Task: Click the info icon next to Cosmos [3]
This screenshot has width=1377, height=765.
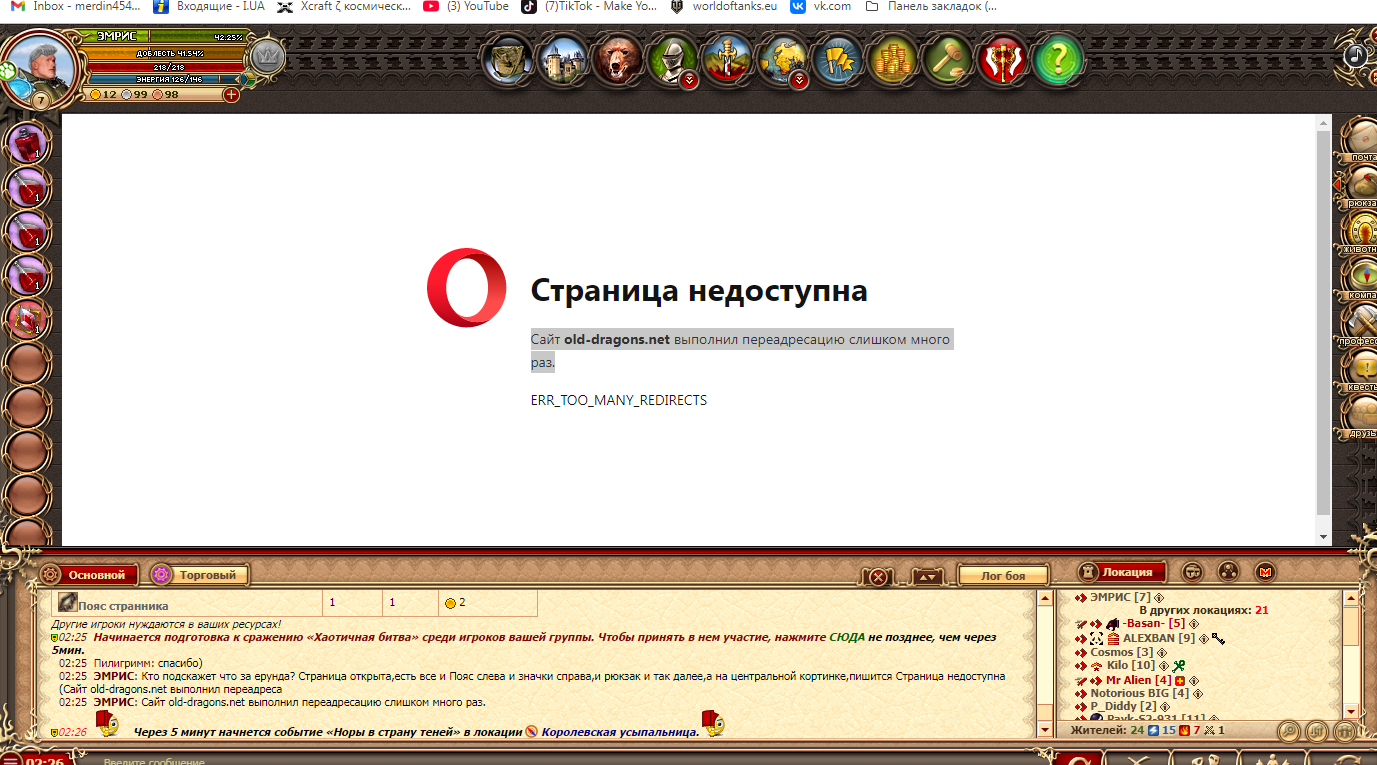Action: click(1162, 652)
